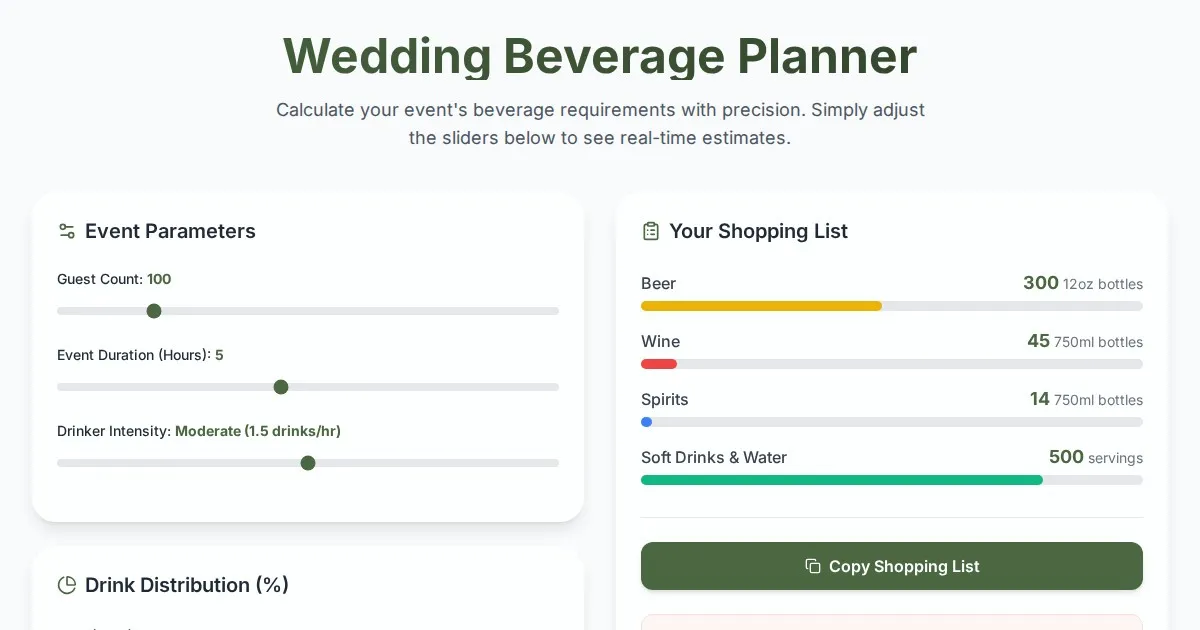The image size is (1200, 630).
Task: Click the Wine quantity value of 45
Action: coord(1038,341)
